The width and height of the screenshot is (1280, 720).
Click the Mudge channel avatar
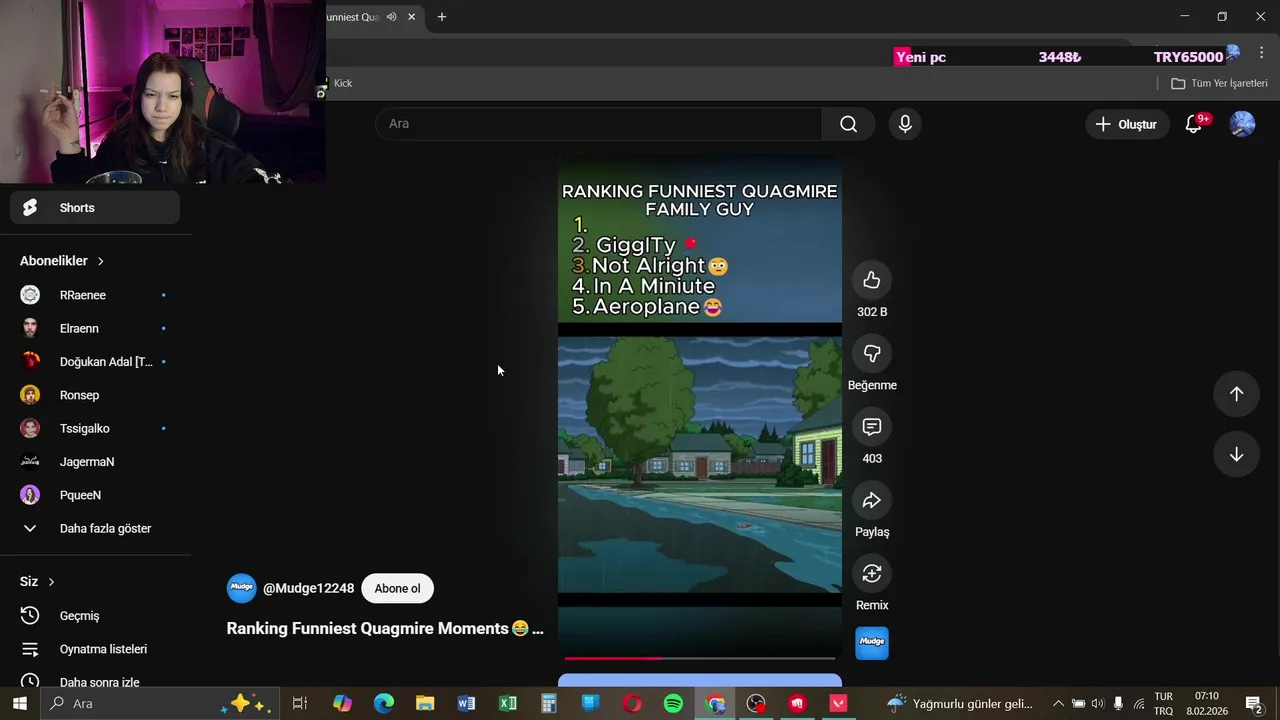pyautogui.click(x=241, y=588)
